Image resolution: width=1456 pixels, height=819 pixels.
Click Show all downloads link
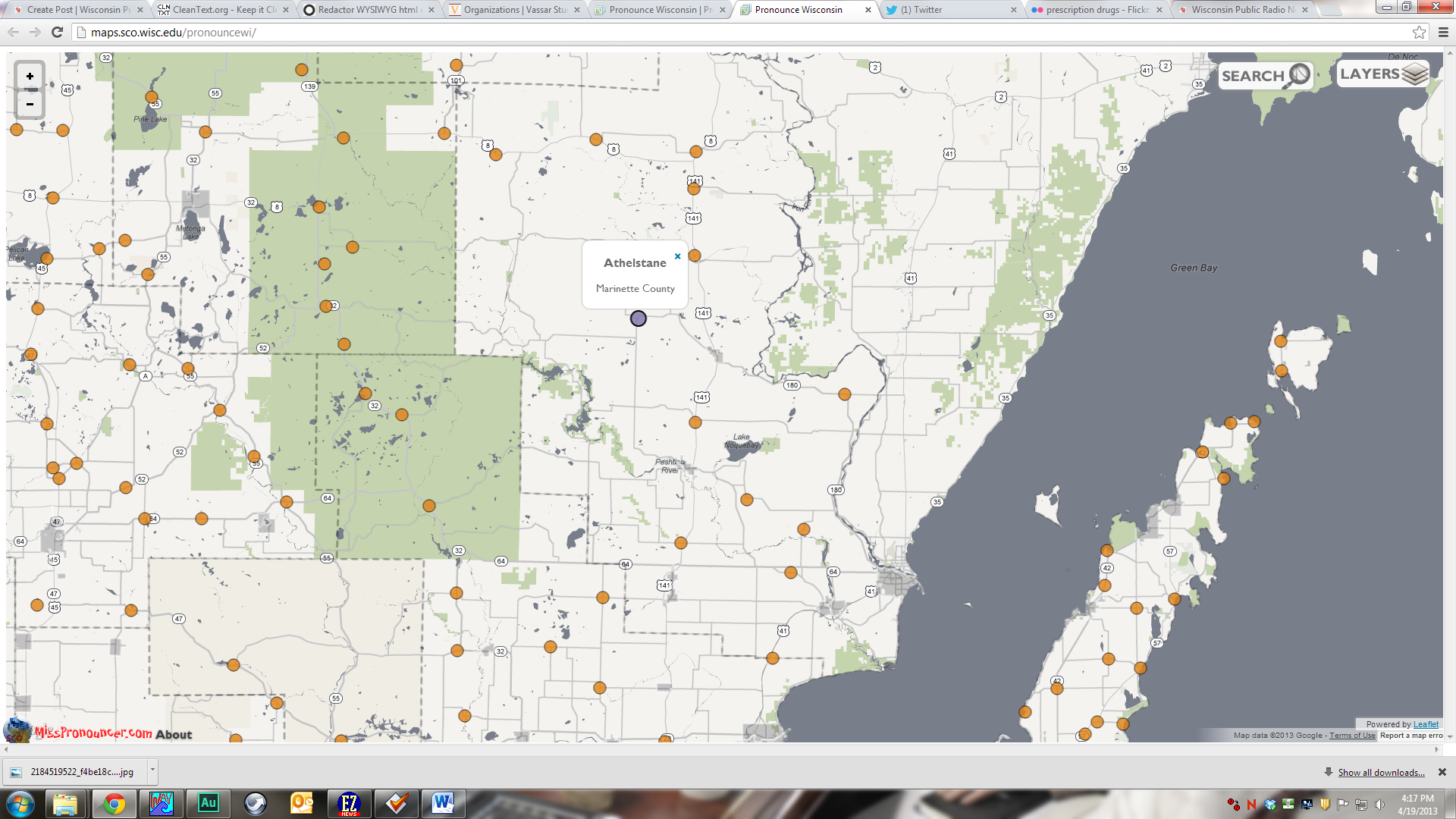(x=1381, y=773)
